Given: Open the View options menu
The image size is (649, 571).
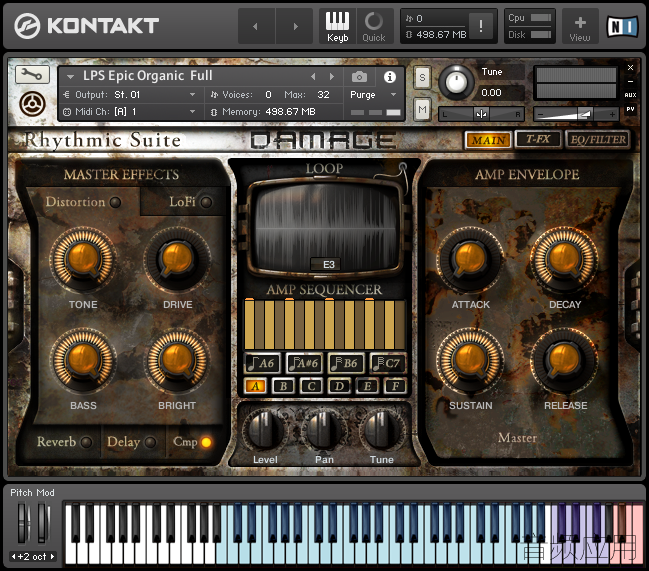Looking at the screenshot, I should coord(580,28).
